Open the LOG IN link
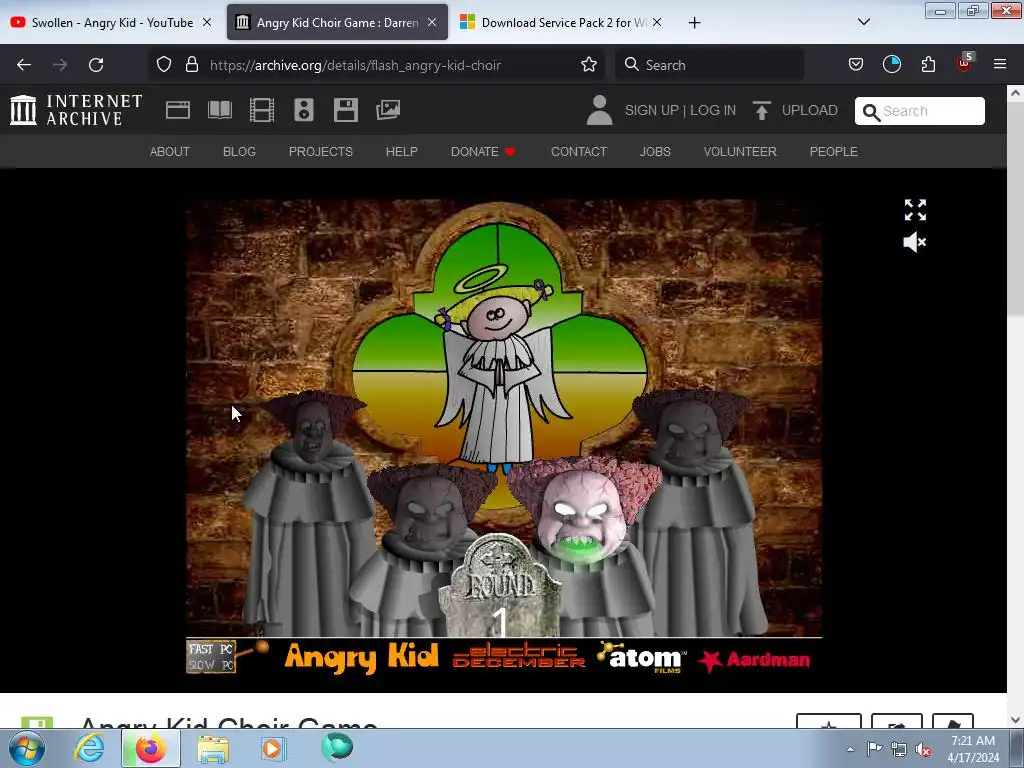 coord(713,110)
